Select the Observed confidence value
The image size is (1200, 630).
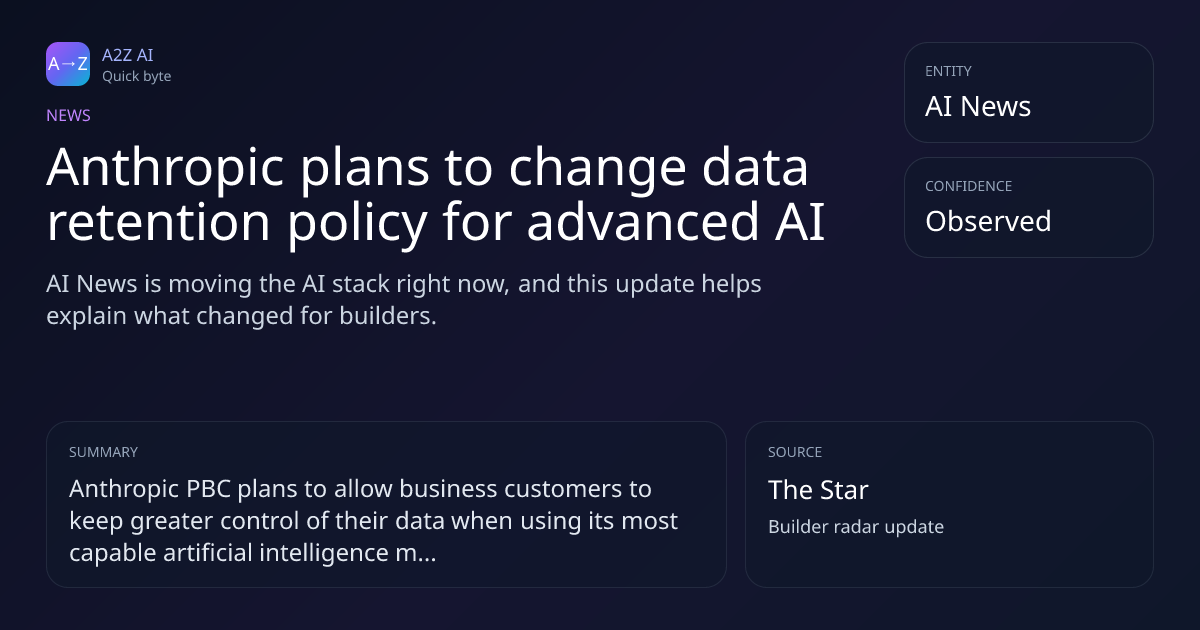click(988, 221)
